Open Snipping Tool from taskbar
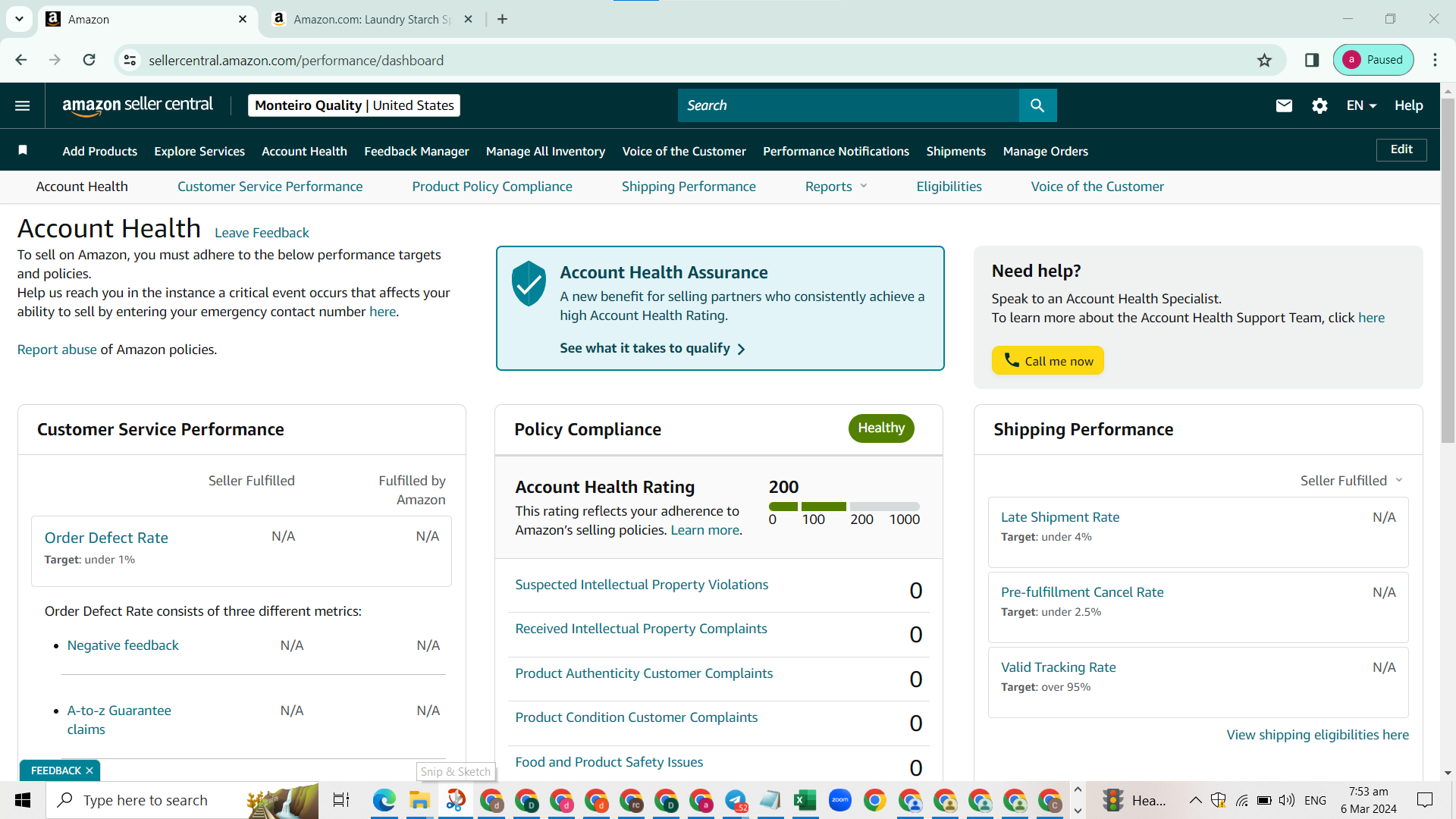The width and height of the screenshot is (1456, 819). (x=456, y=800)
